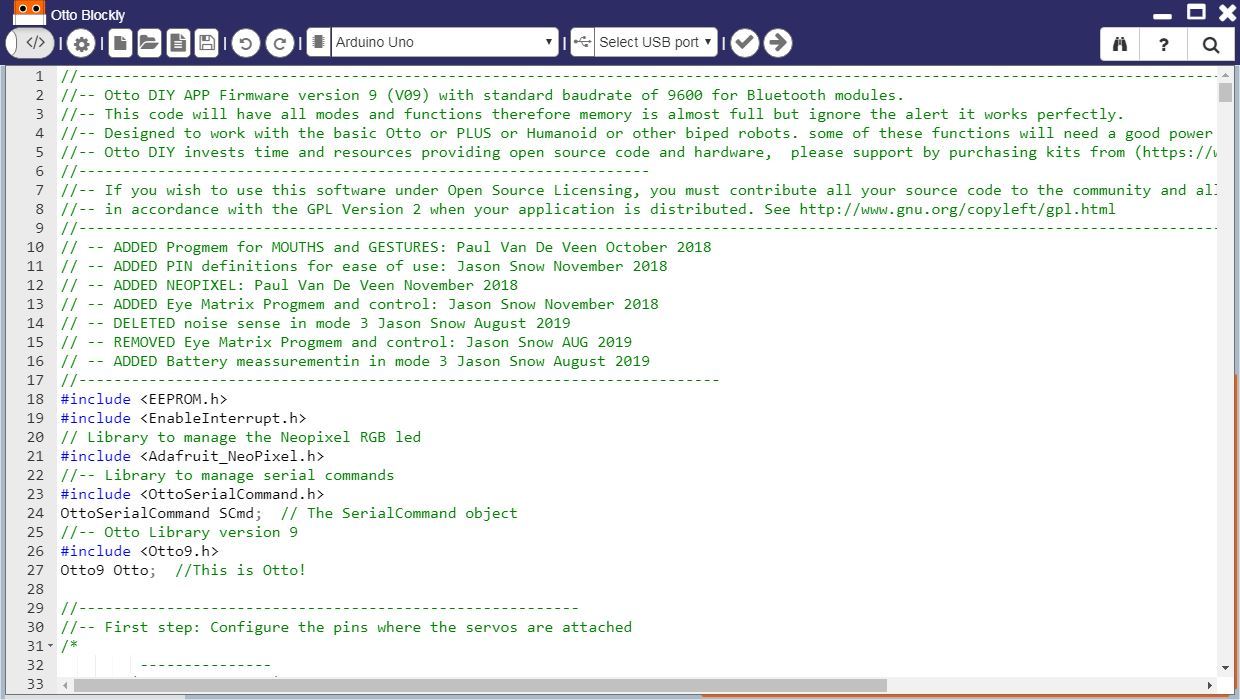
Task: Click line number 28 in gutter
Action: coord(35,589)
